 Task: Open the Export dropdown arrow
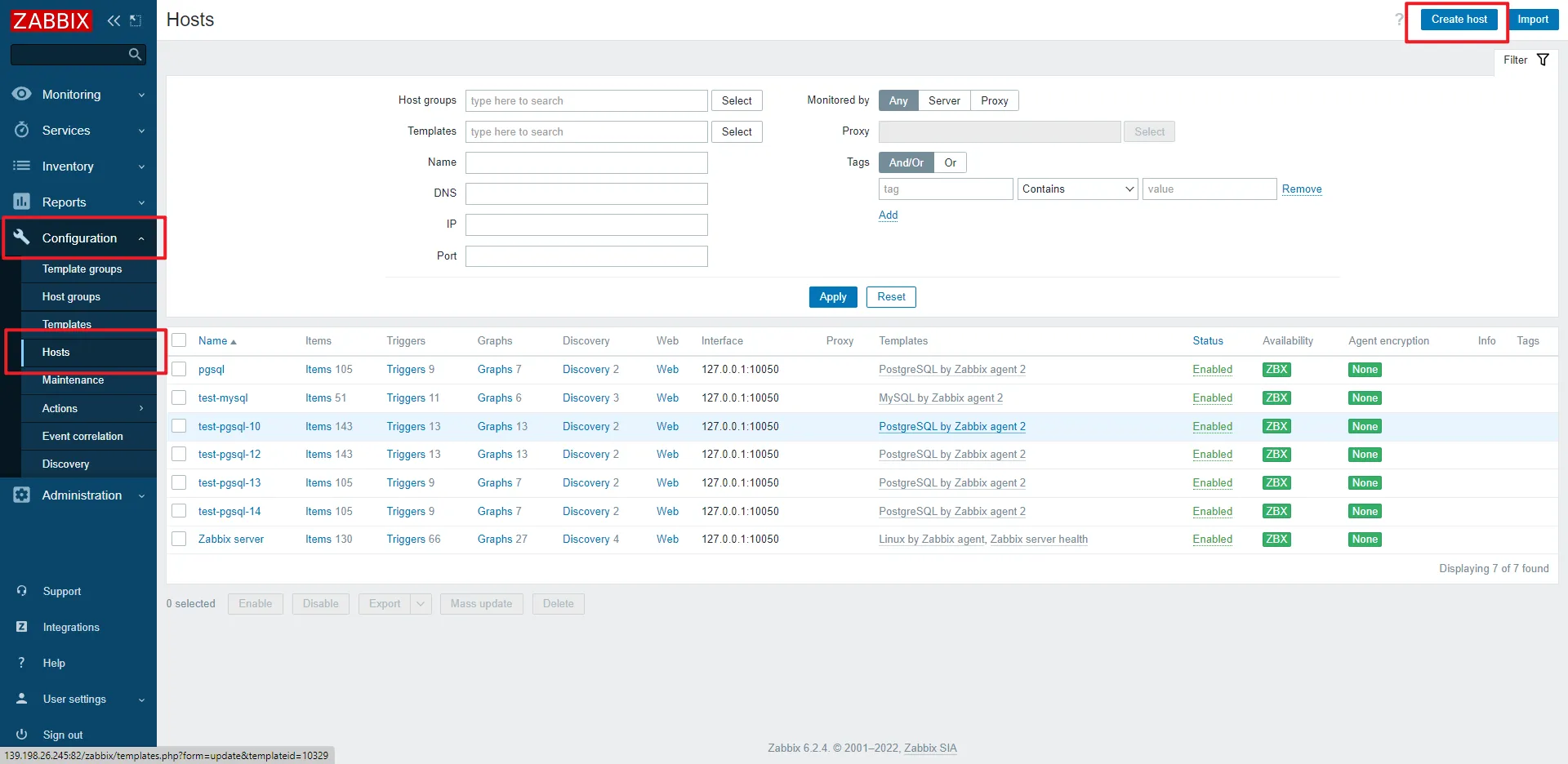pyautogui.click(x=421, y=604)
